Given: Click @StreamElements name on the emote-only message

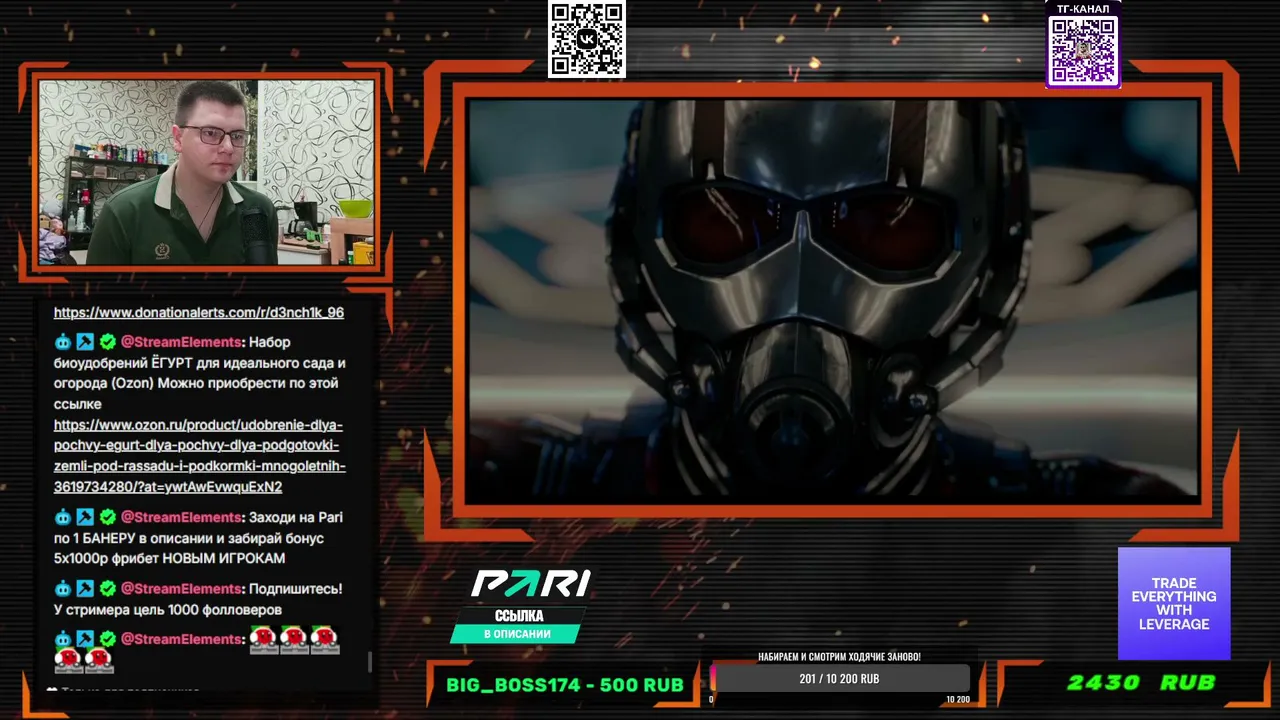Looking at the screenshot, I should tap(181, 639).
